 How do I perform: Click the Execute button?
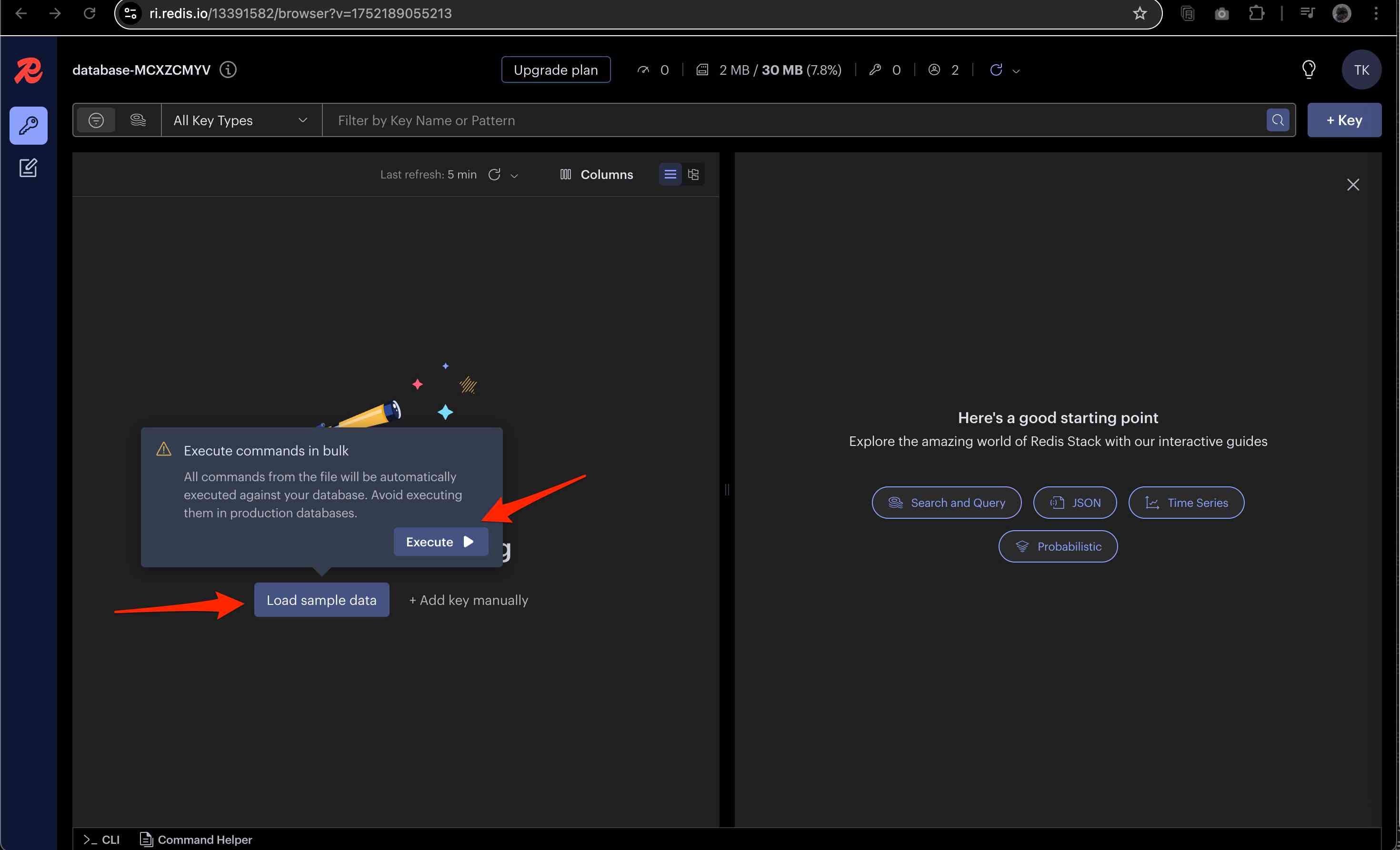[x=440, y=542]
